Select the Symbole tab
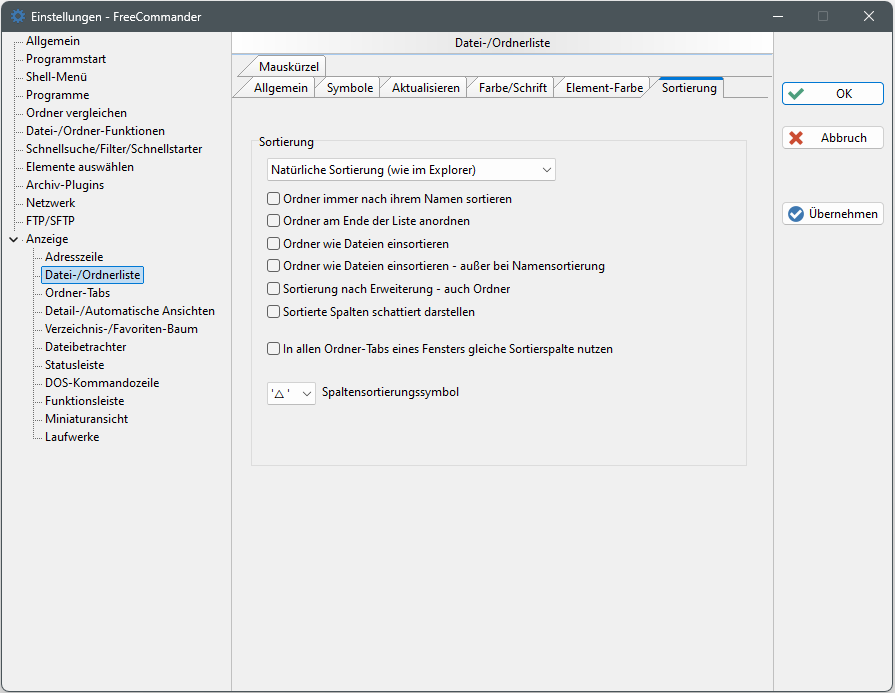The height and width of the screenshot is (693, 895). coord(349,88)
